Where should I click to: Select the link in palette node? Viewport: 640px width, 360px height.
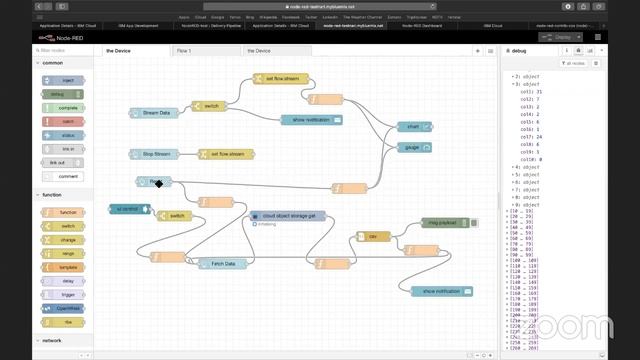point(63,149)
